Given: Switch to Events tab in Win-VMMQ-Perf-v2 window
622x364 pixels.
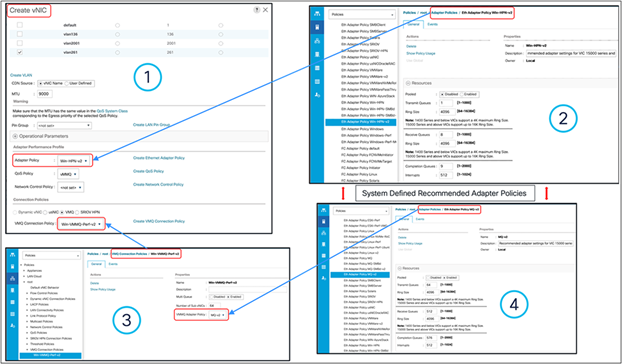Looking at the screenshot, I should [113, 264].
